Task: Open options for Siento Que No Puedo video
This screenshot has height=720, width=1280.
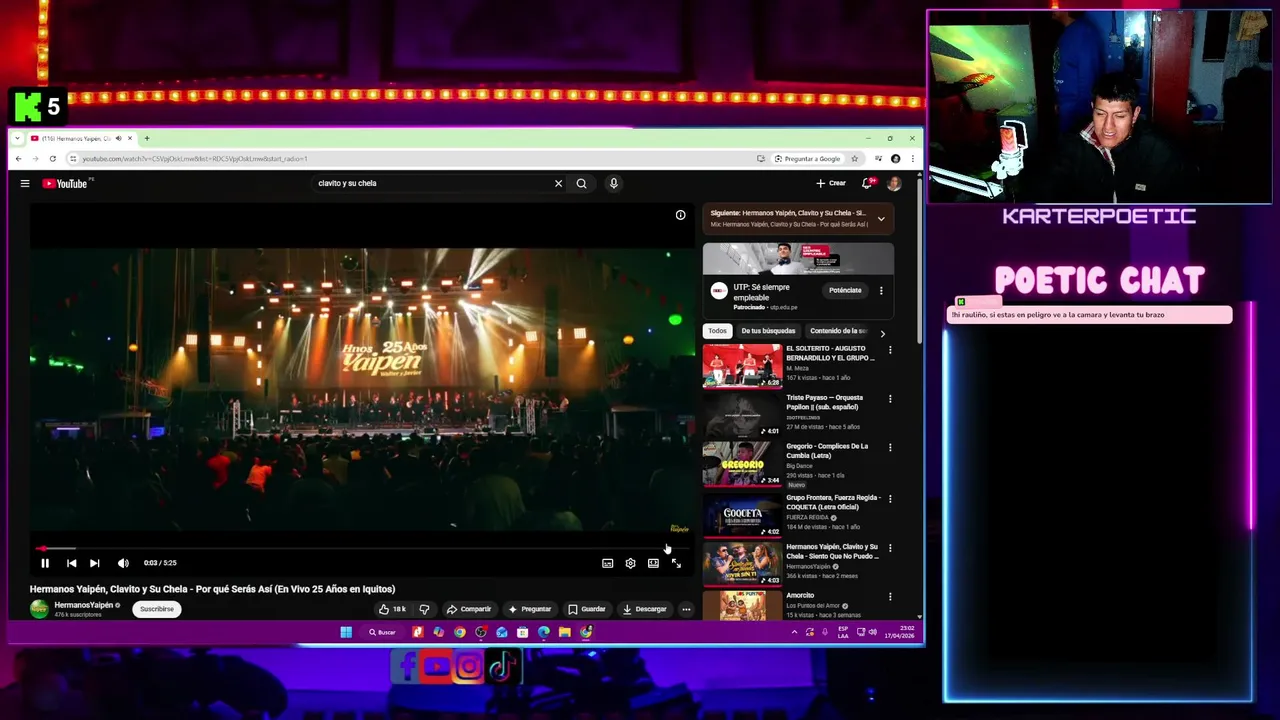Action: coord(890,547)
